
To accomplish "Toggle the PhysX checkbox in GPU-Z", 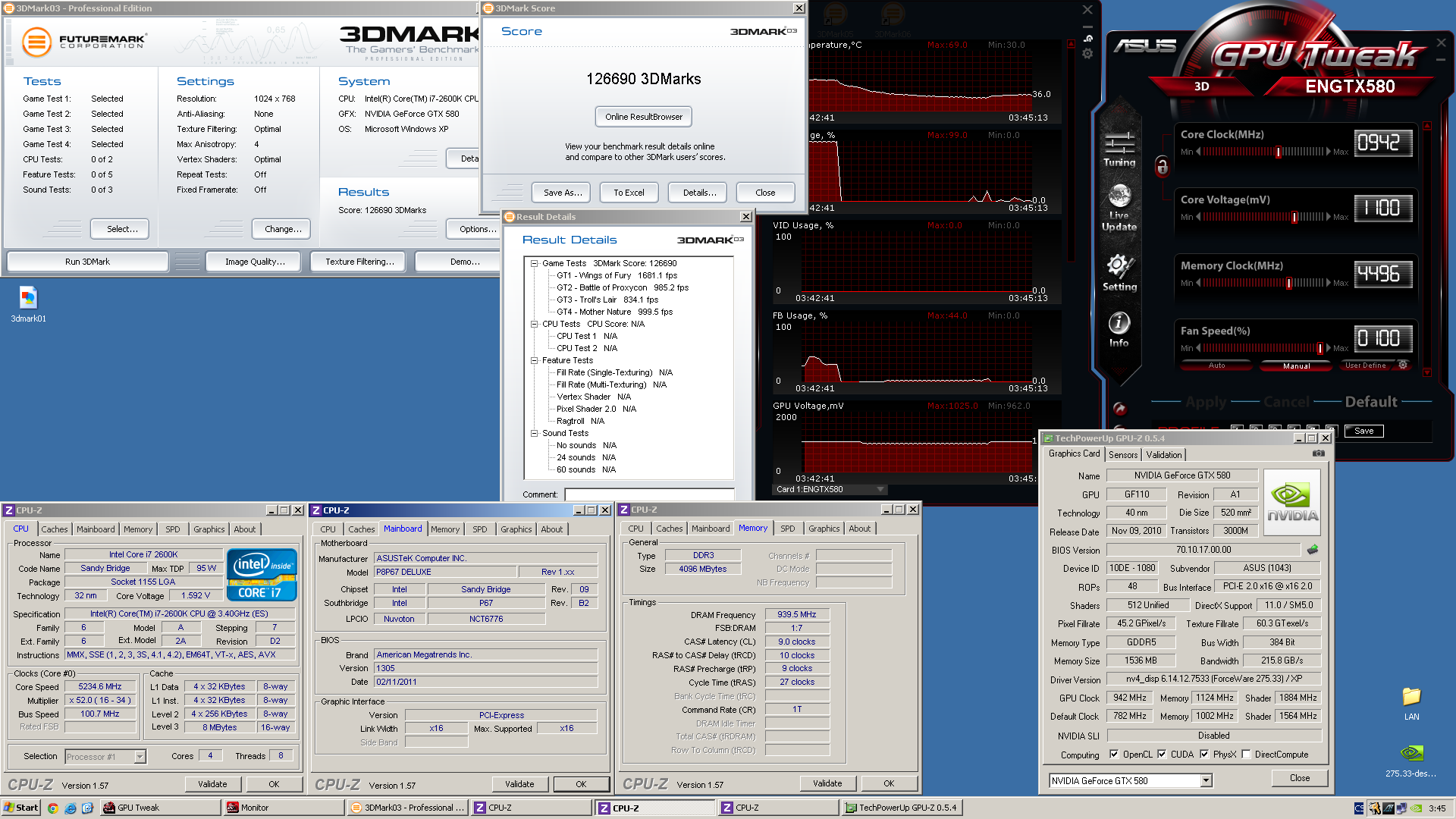I will click(x=1204, y=755).
